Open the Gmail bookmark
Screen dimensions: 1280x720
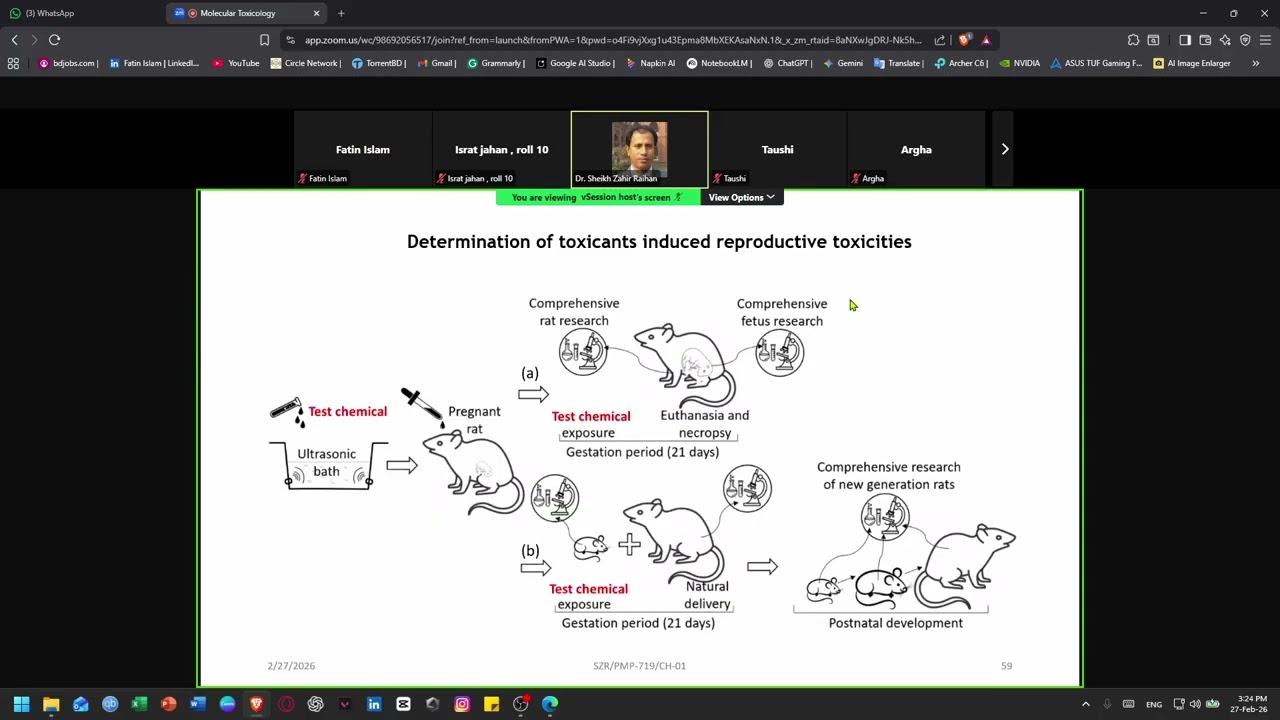click(436, 63)
